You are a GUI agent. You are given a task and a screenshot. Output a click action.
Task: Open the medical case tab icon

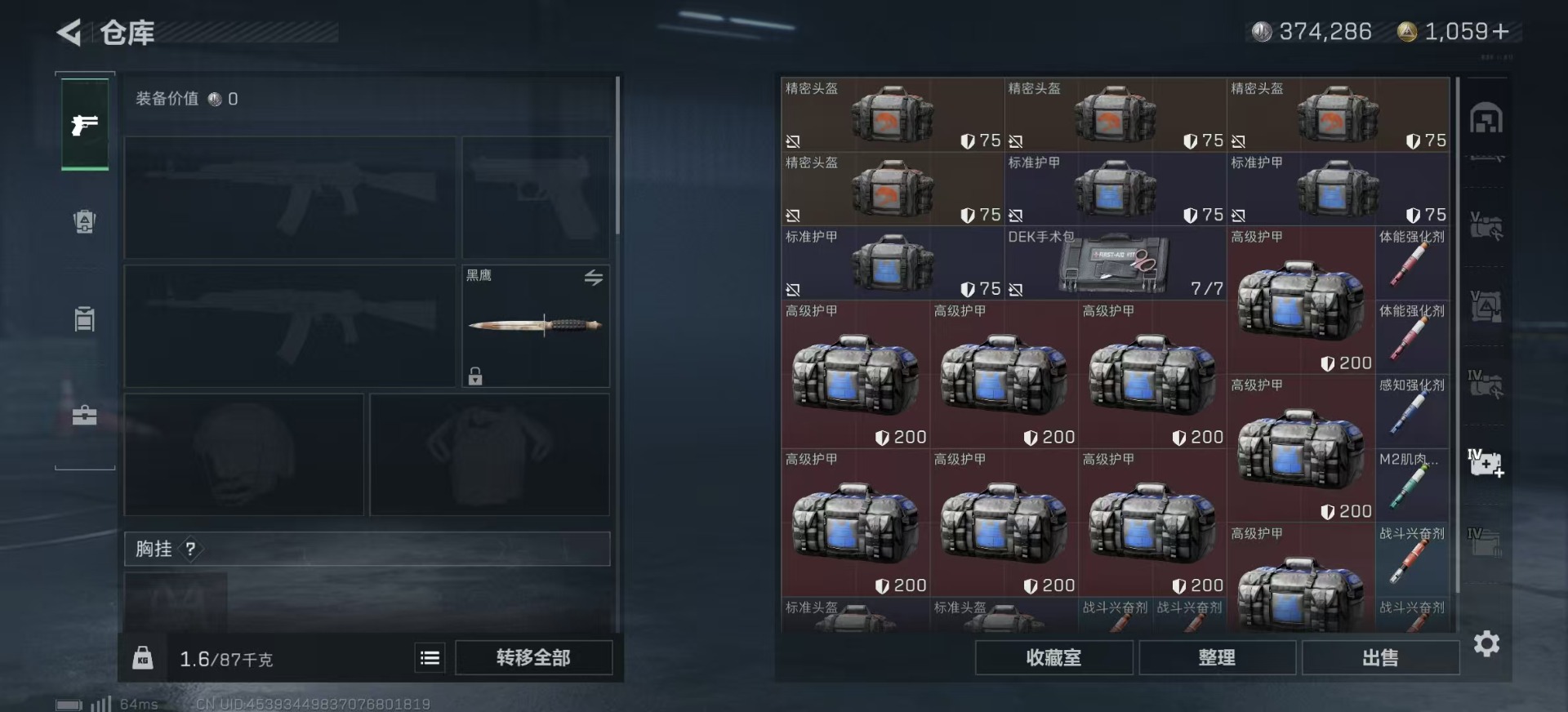click(x=85, y=415)
